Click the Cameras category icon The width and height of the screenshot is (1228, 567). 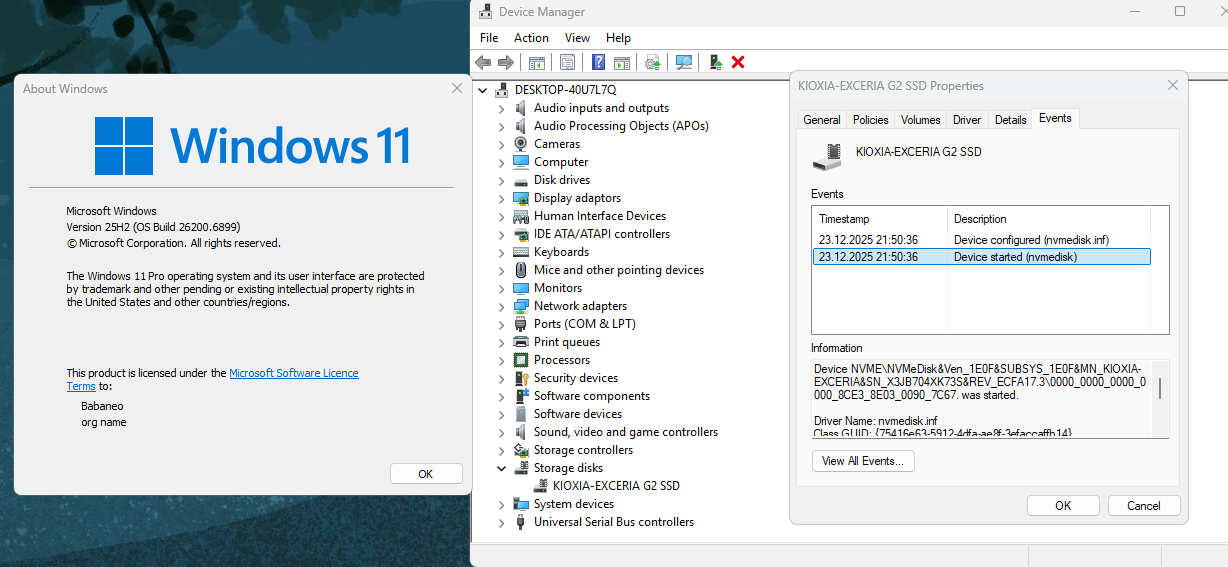pyautogui.click(x=521, y=144)
